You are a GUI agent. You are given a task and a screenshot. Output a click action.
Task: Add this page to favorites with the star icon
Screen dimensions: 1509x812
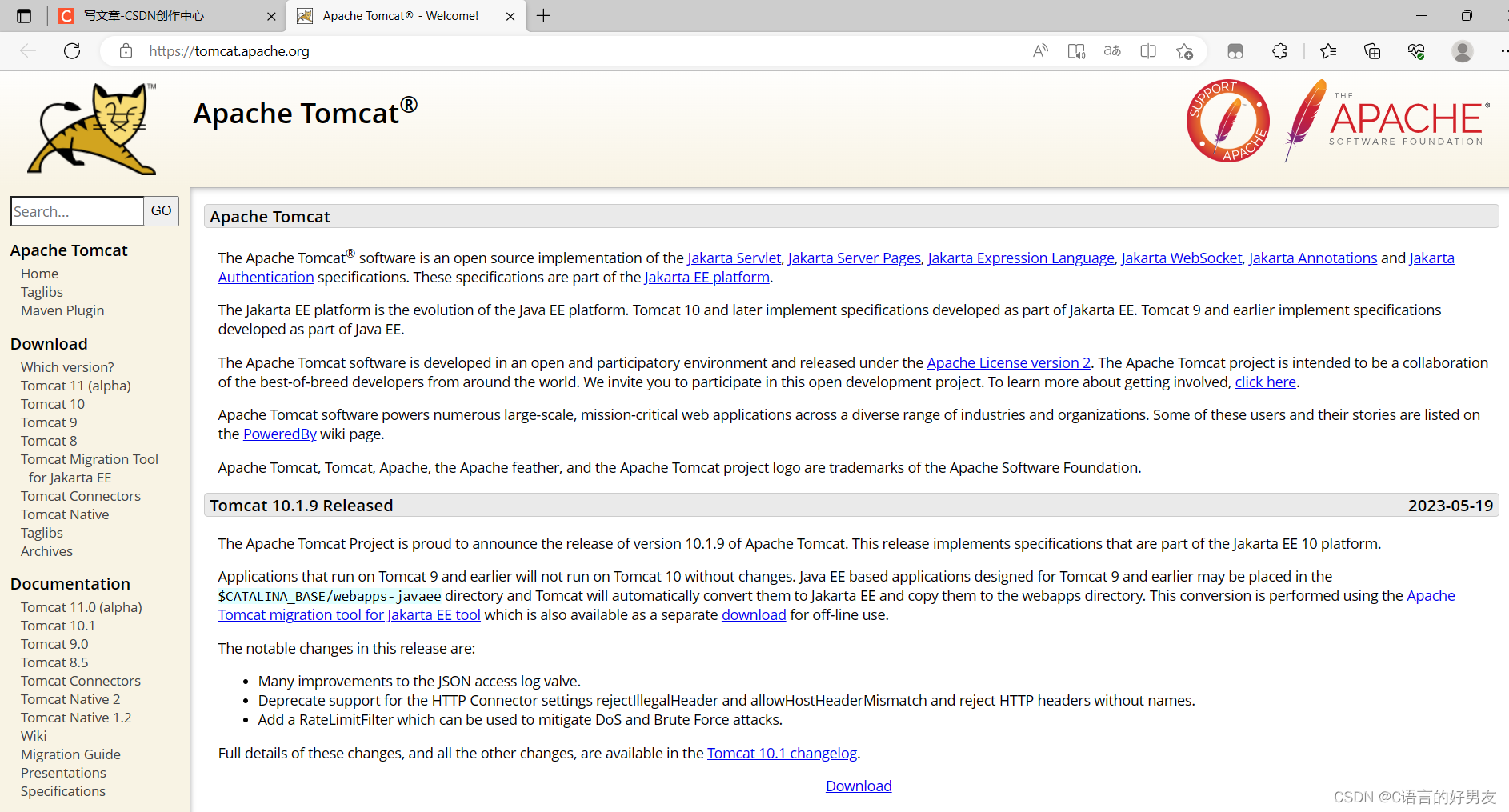point(1185,50)
